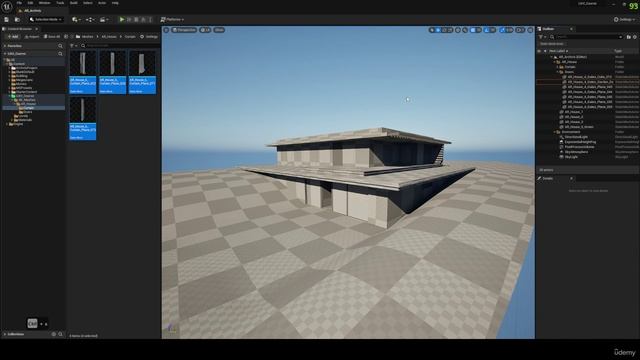The height and width of the screenshot is (360, 640).
Task: Open the Settings menu in the top-right toolbar
Action: 624,19
